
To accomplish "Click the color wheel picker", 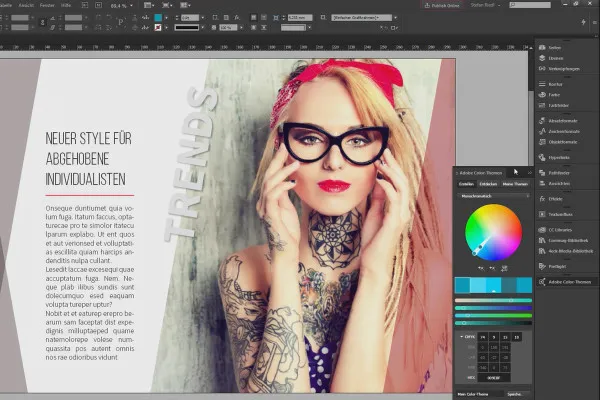I will click(x=494, y=232).
